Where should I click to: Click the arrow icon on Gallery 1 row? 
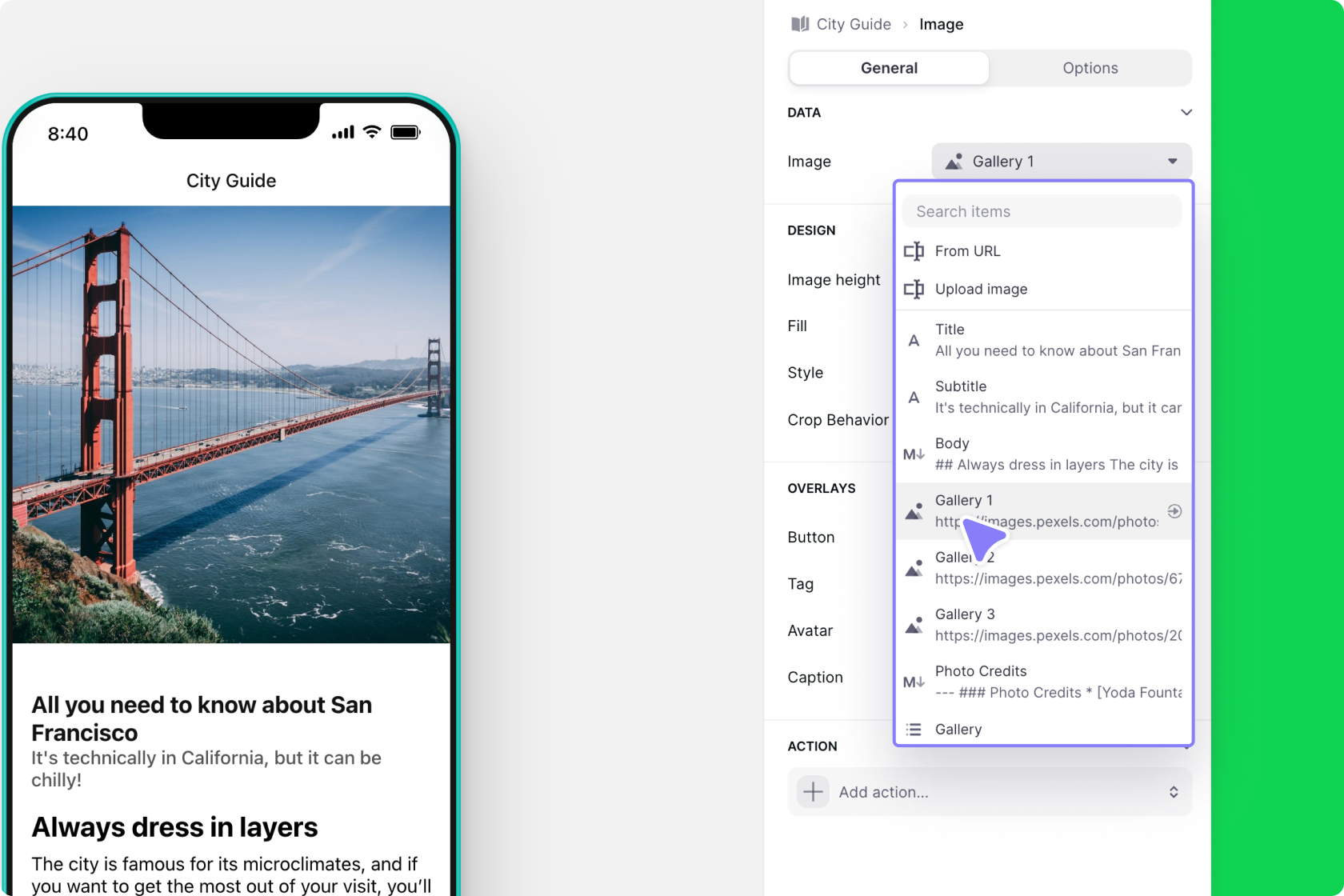(1174, 511)
